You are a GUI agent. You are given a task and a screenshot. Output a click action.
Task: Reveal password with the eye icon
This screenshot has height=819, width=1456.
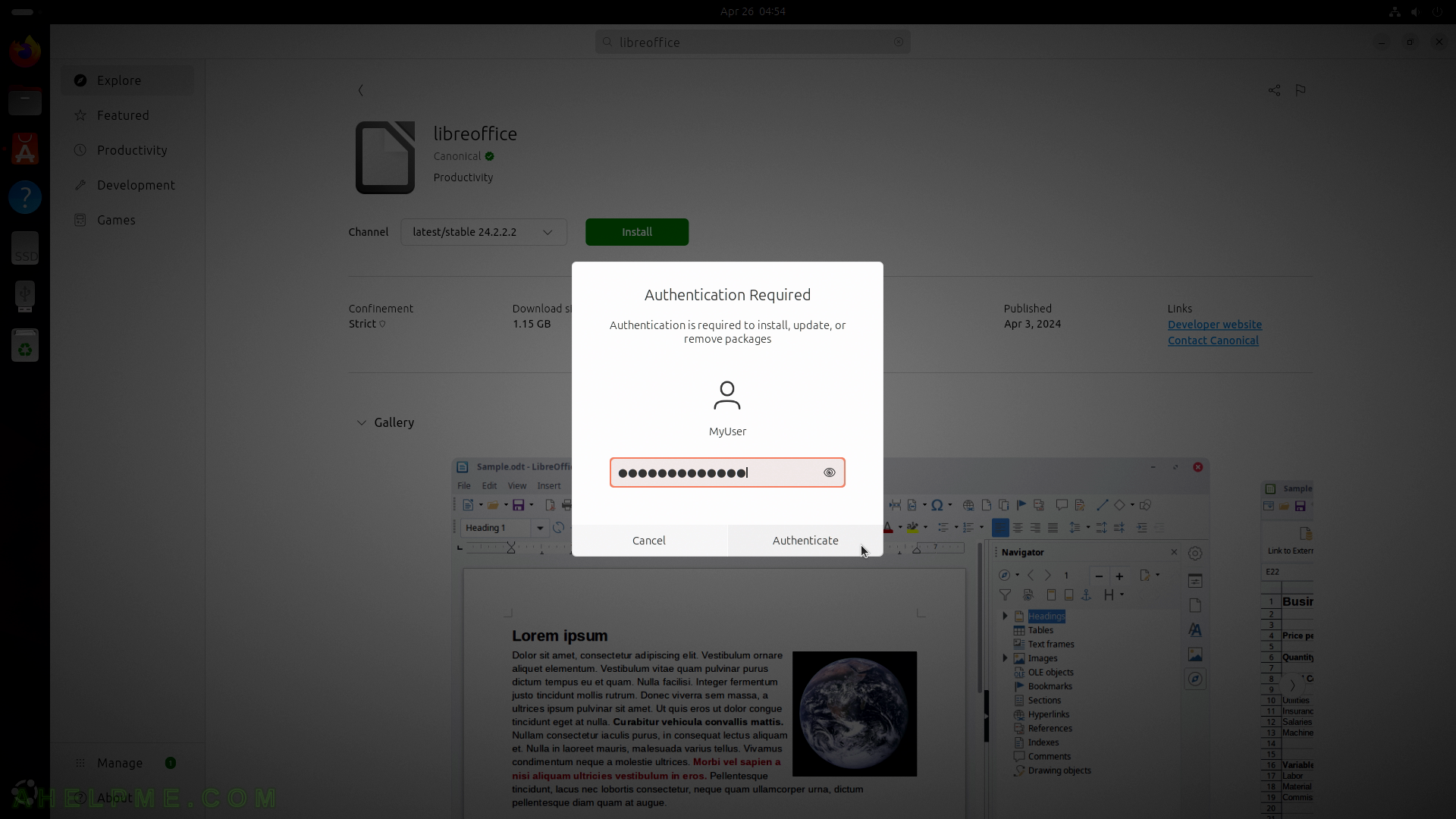(x=829, y=472)
